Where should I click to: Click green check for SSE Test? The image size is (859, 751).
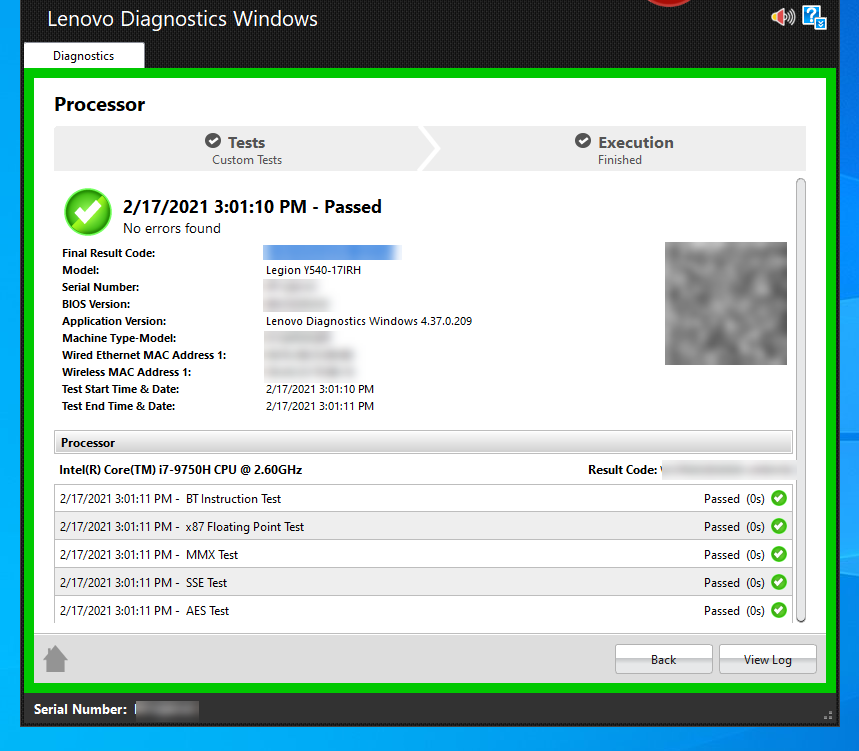pos(778,582)
